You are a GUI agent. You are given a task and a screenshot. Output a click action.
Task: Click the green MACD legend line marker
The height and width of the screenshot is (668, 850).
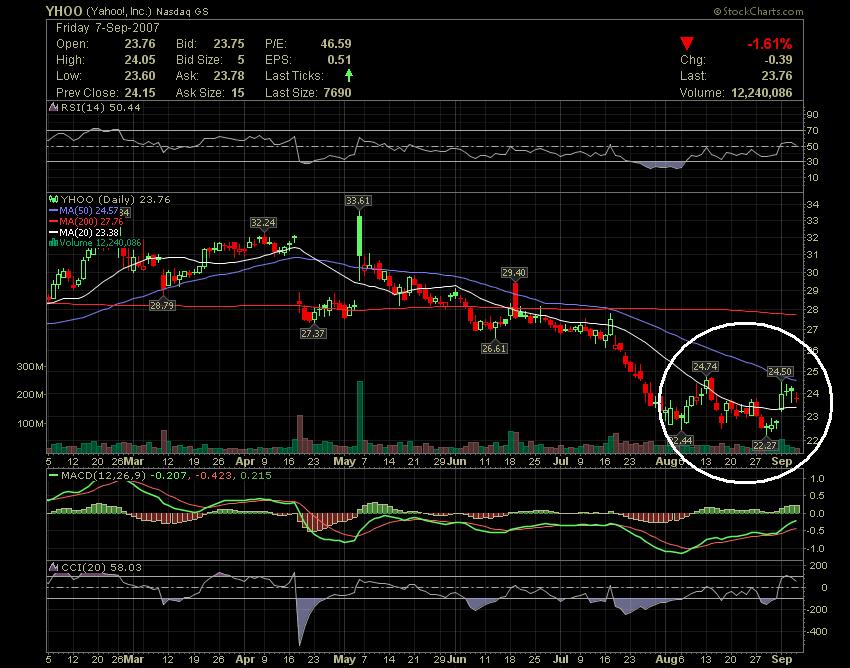pos(53,476)
